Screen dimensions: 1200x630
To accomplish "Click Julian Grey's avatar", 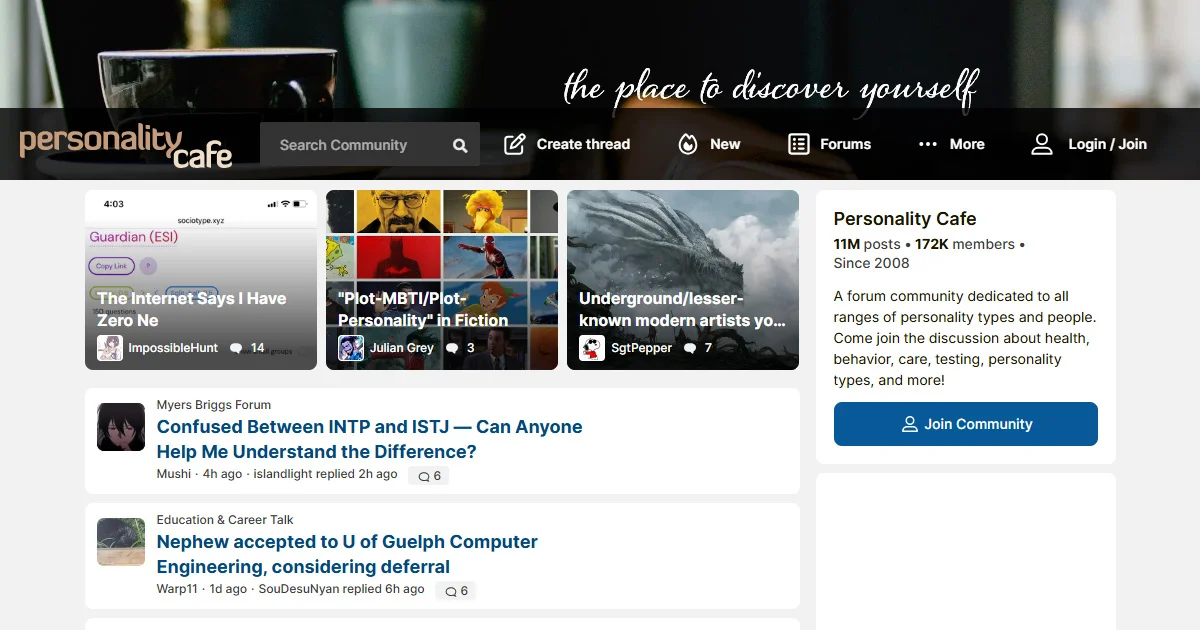I will 351,348.
